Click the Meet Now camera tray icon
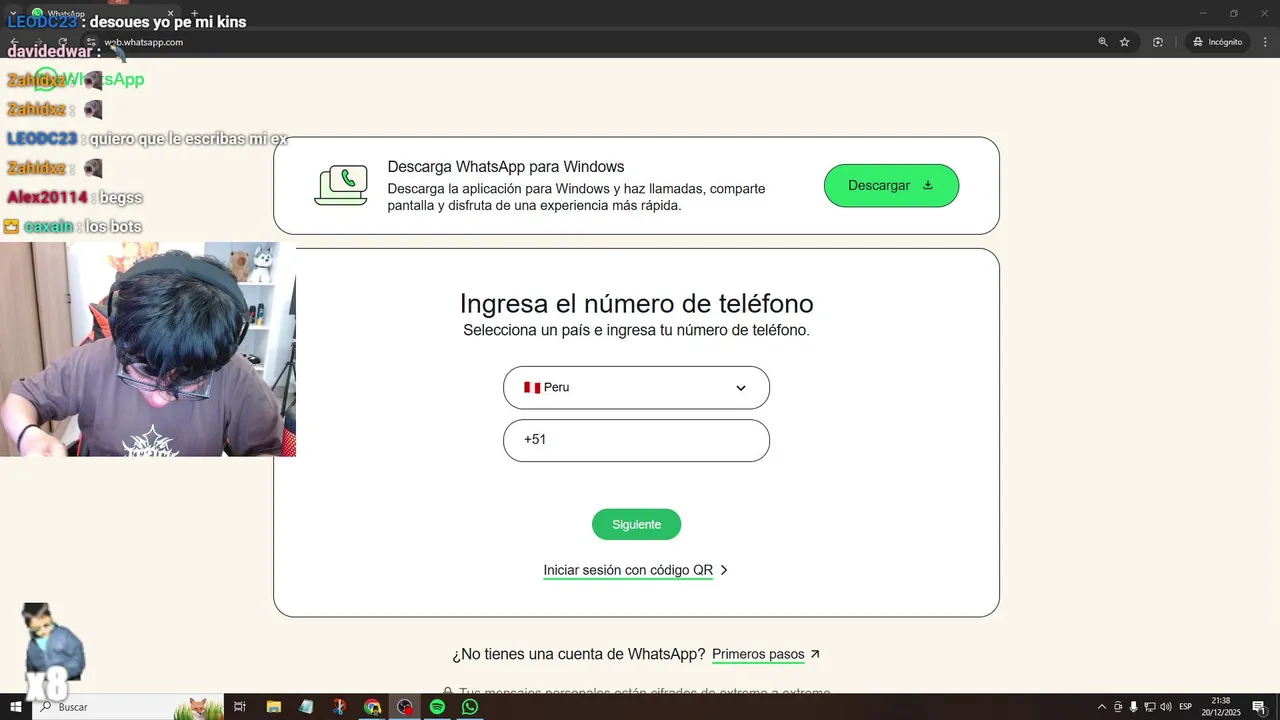Viewport: 1280px width, 720px height. pyautogui.click(x=1118, y=707)
